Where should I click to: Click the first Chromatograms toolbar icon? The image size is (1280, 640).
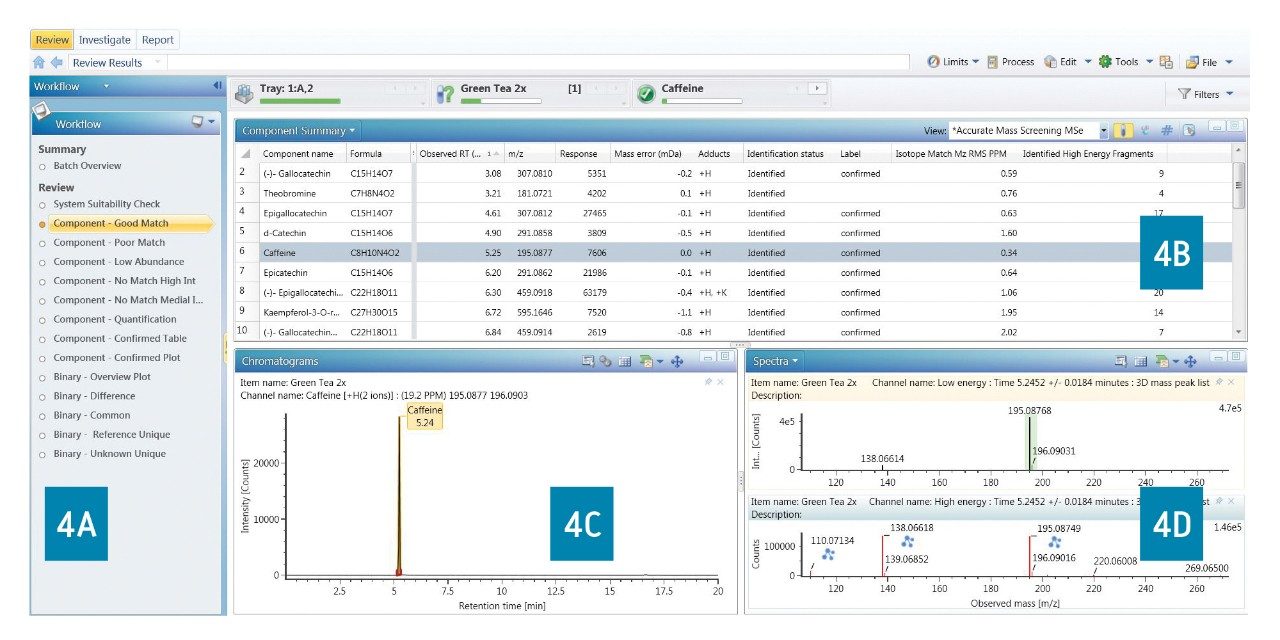pos(589,361)
